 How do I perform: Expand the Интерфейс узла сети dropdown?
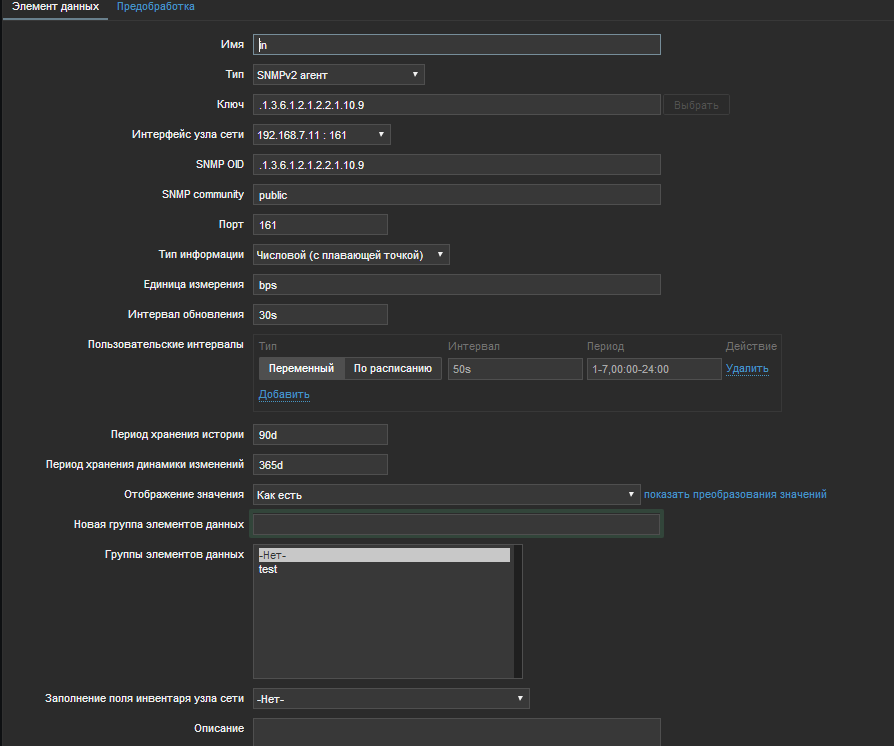click(x=321, y=135)
